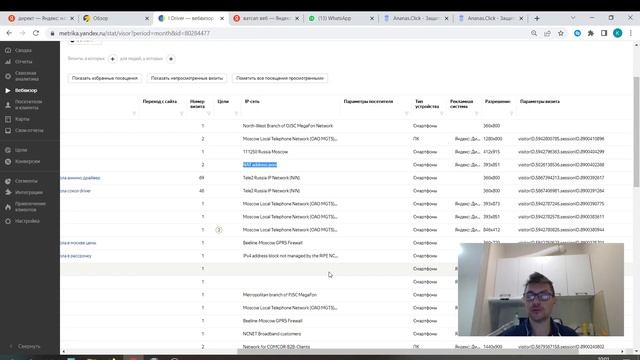Click Пометить все посещения просмотренными button
This screenshot has height=360, width=640.
pyautogui.click(x=280, y=78)
